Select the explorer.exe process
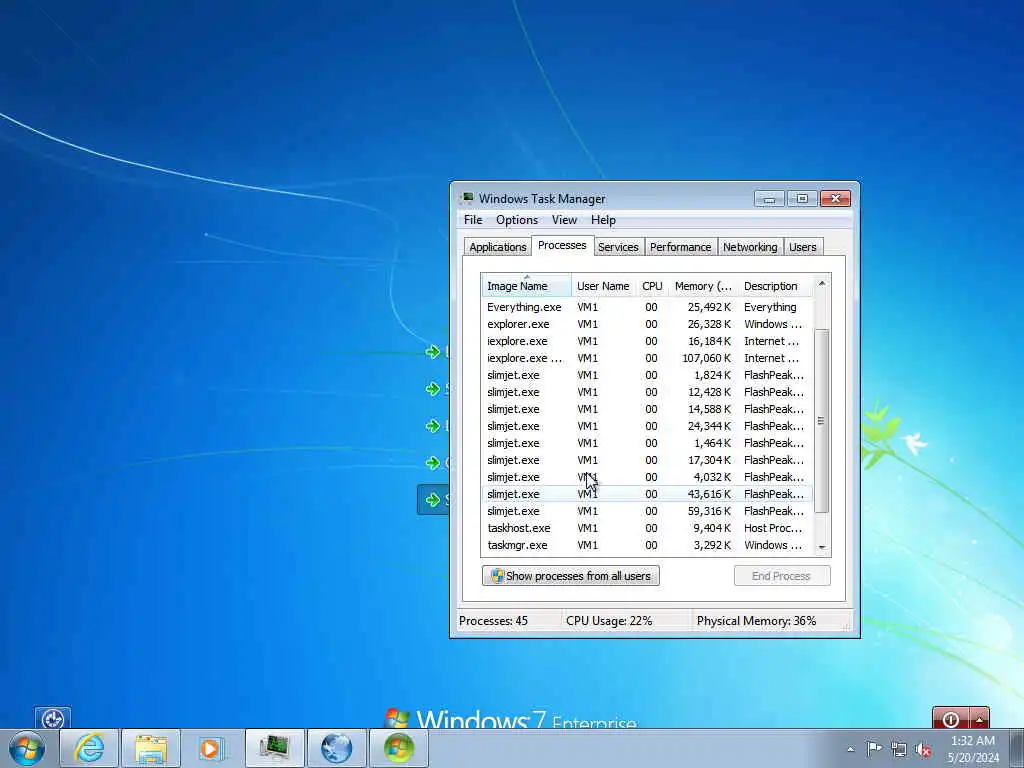 click(647, 324)
